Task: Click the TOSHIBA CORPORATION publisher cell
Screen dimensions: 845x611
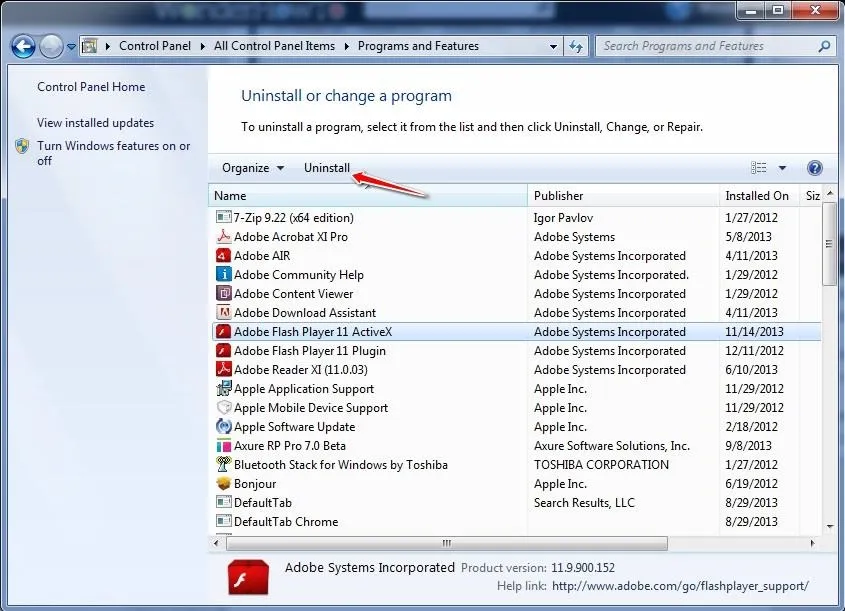Action: coord(601,464)
